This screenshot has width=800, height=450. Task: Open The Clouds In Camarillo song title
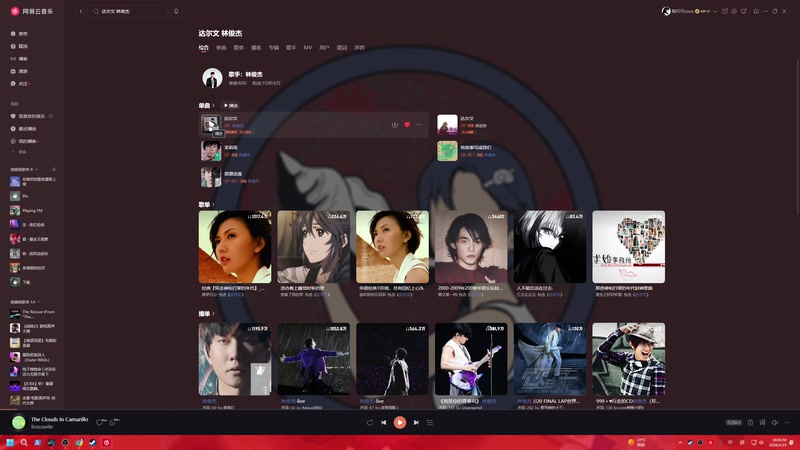click(x=60, y=419)
